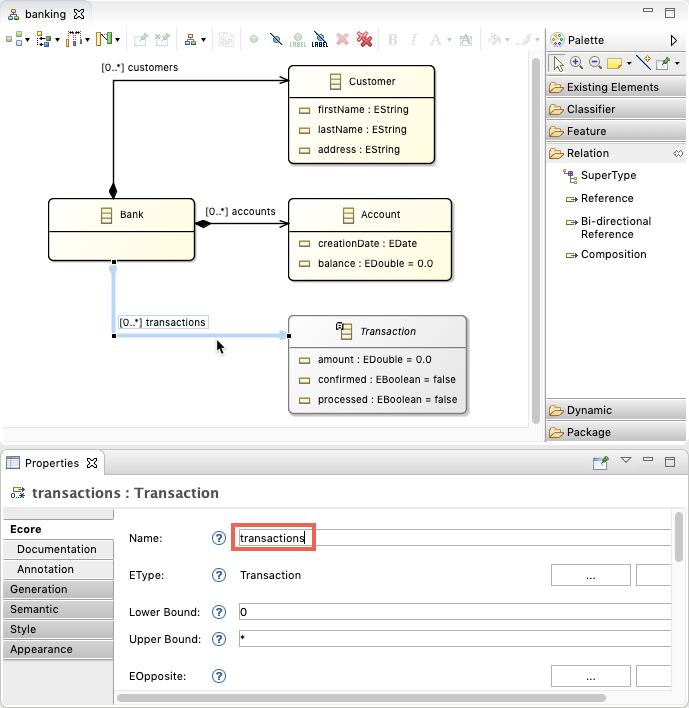Select the Composition relation tool
The width and height of the screenshot is (689, 708).
click(606, 255)
